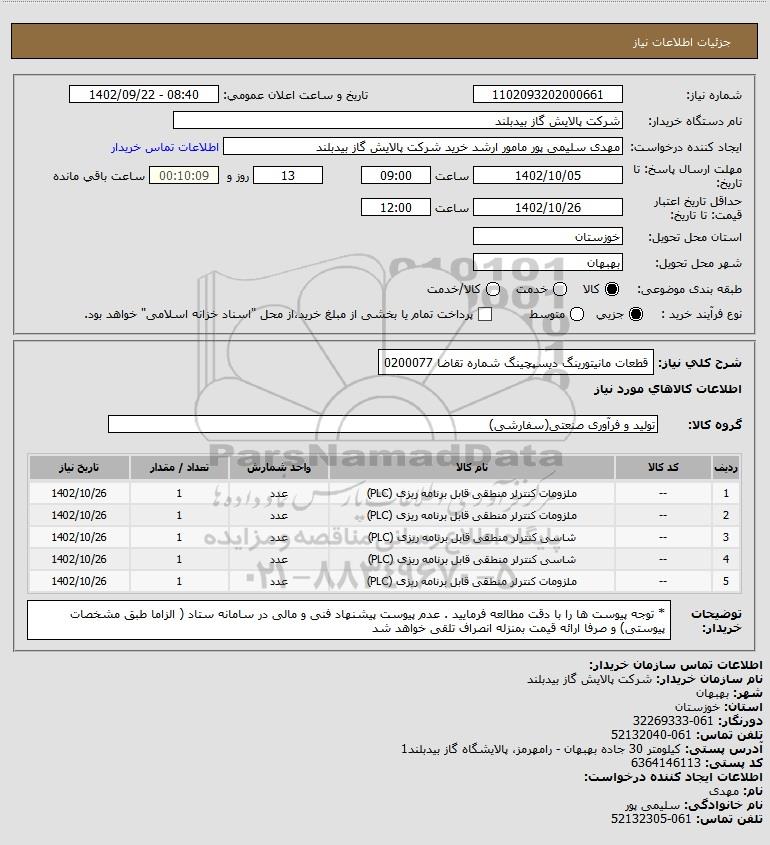This screenshot has height=845, width=770.
Task: Click the جزئیات اطلاعات نیاز header title
Action: coord(682,42)
